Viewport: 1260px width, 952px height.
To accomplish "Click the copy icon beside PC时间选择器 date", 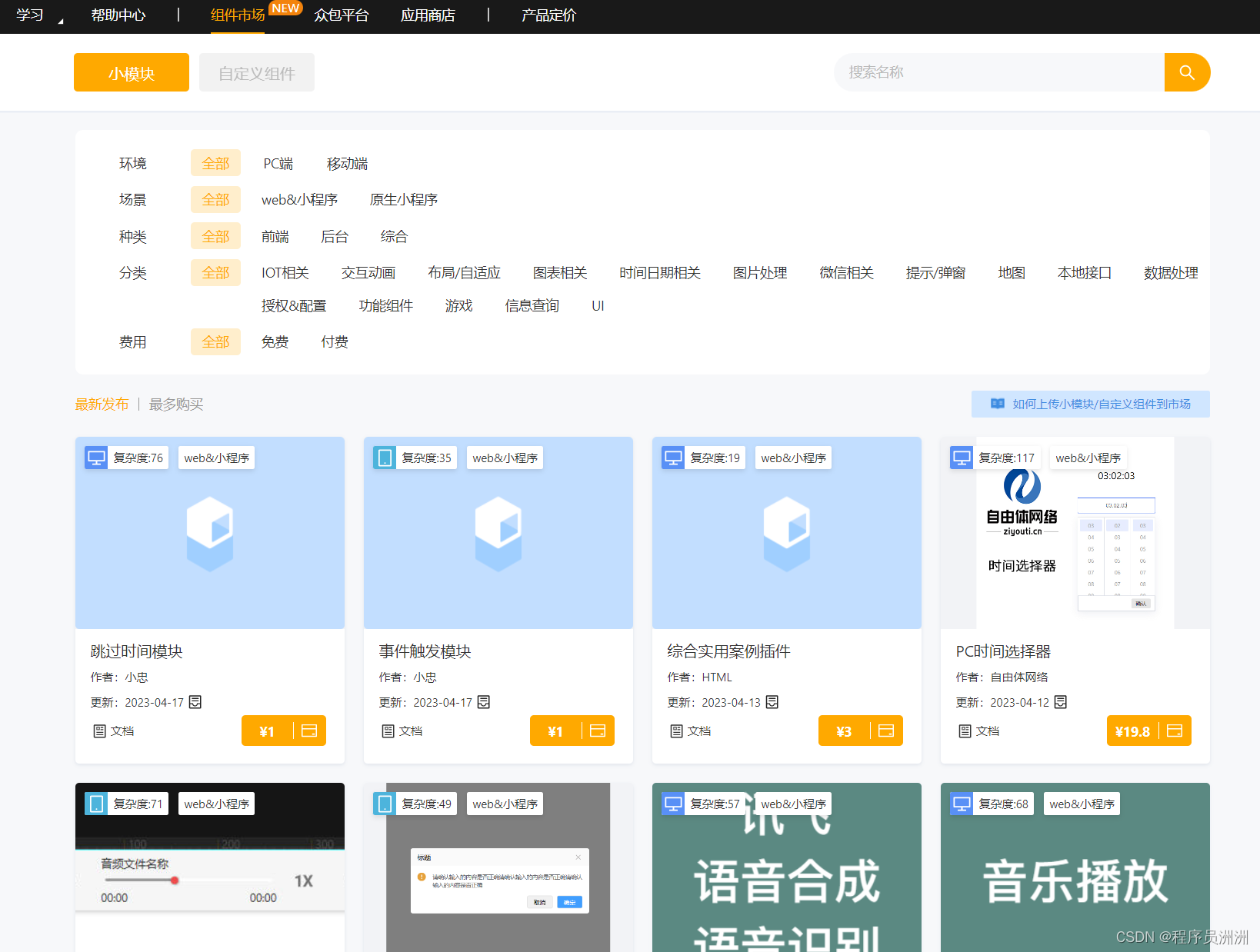I will pyautogui.click(x=1060, y=701).
